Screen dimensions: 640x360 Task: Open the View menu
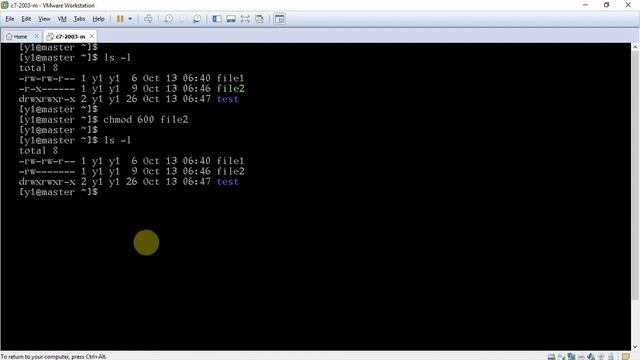[x=44, y=19]
